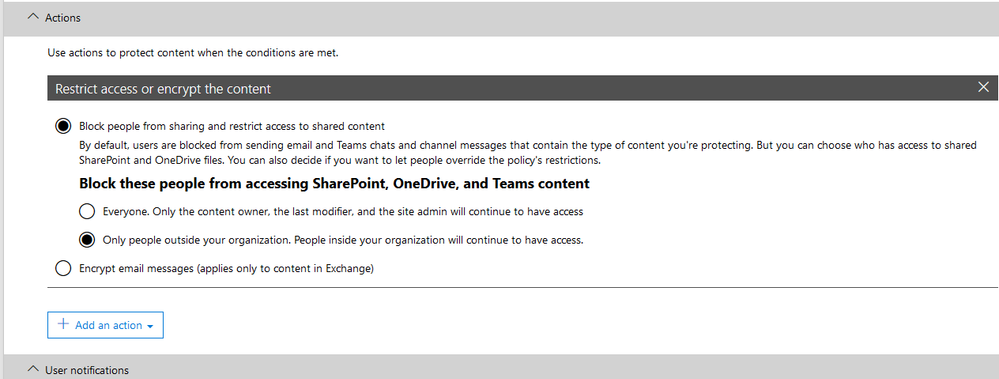The height and width of the screenshot is (379, 999).
Task: Collapse the User notifications section chevron
Action: point(33,369)
